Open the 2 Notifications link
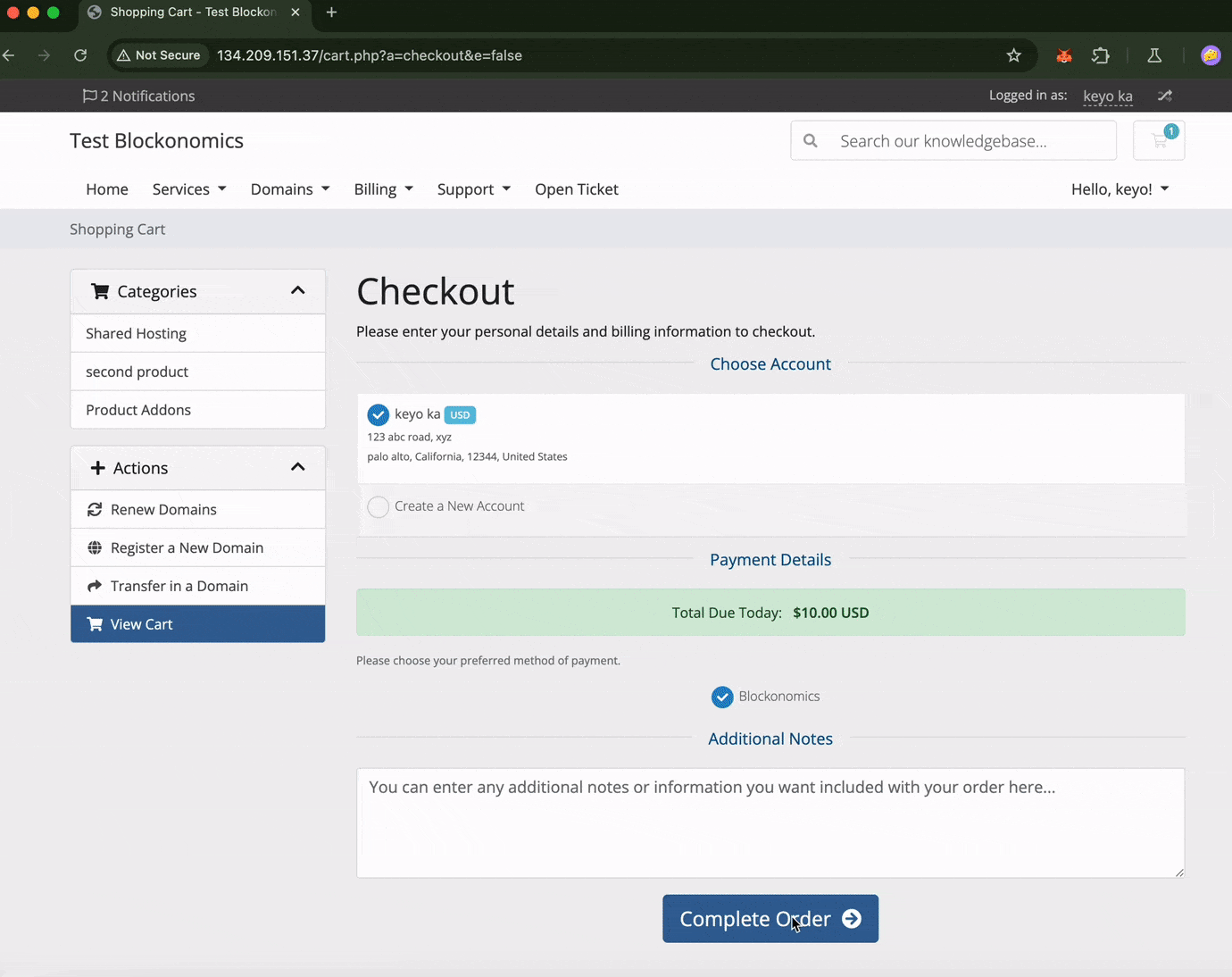 [138, 96]
